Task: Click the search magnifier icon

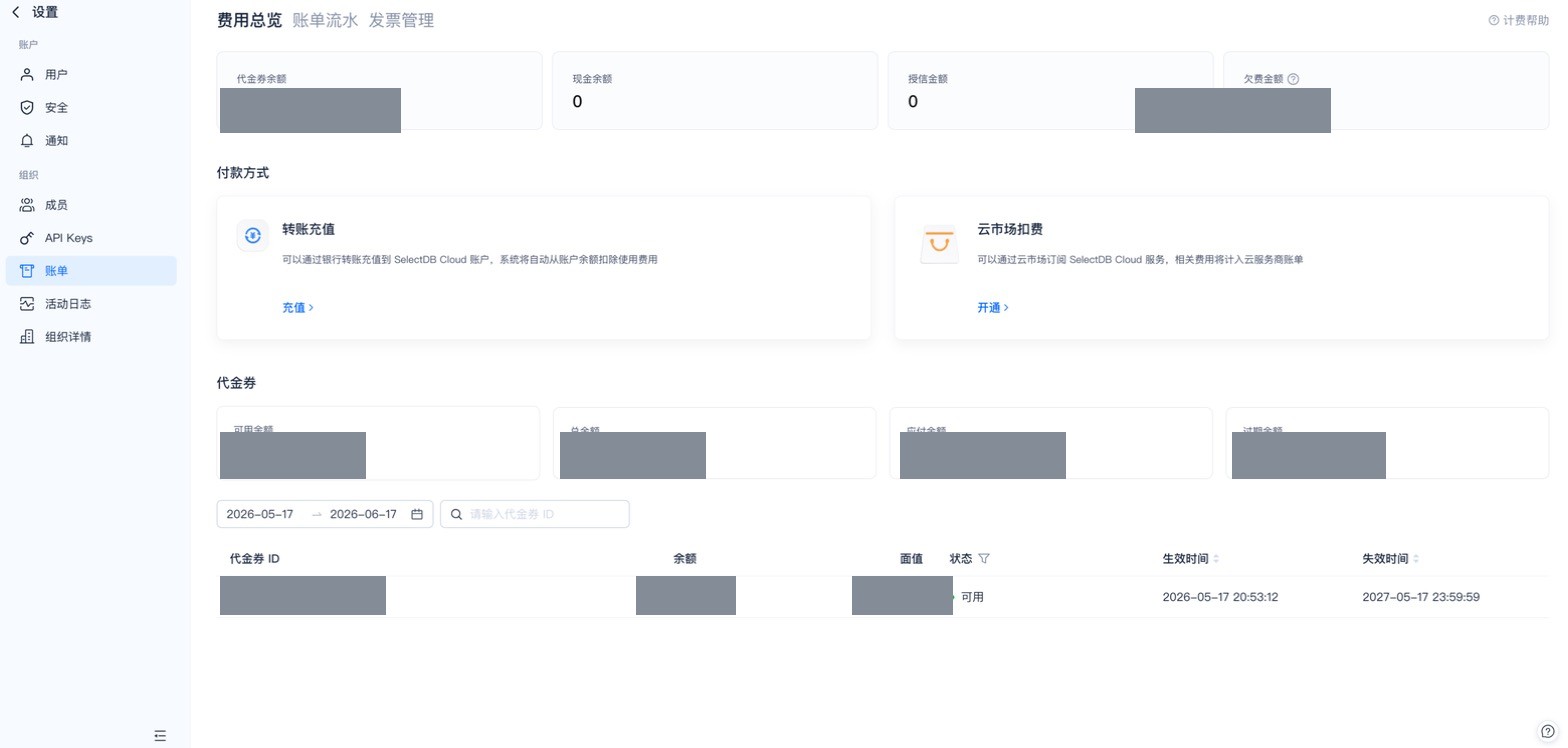Action: coord(456,514)
